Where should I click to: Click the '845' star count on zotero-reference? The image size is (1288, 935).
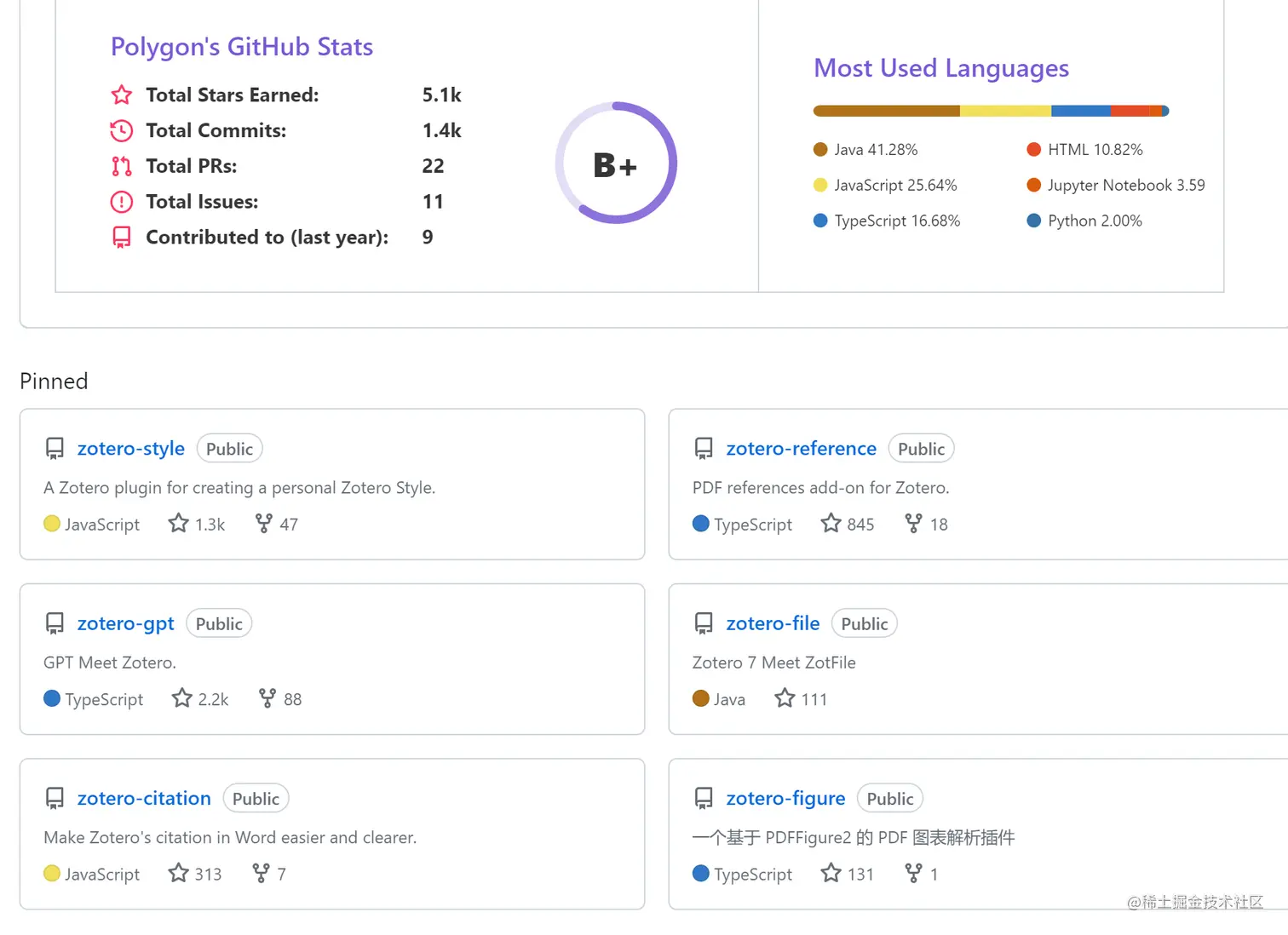pyautogui.click(x=860, y=525)
